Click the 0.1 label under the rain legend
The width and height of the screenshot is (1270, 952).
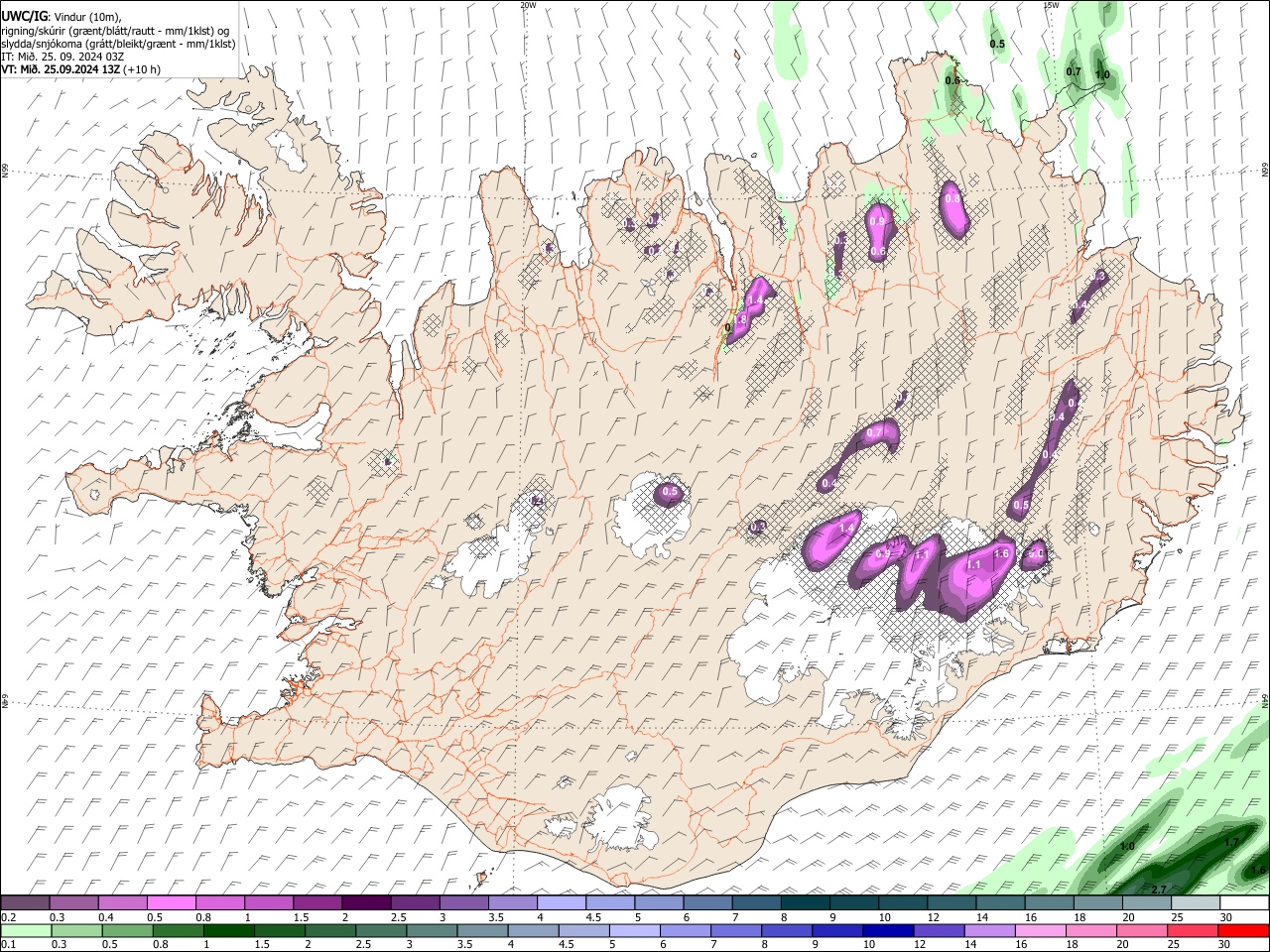pos(8,945)
